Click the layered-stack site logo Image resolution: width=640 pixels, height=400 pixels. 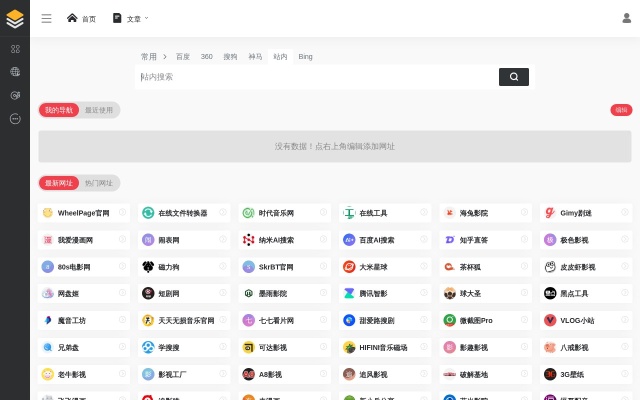point(15,18)
